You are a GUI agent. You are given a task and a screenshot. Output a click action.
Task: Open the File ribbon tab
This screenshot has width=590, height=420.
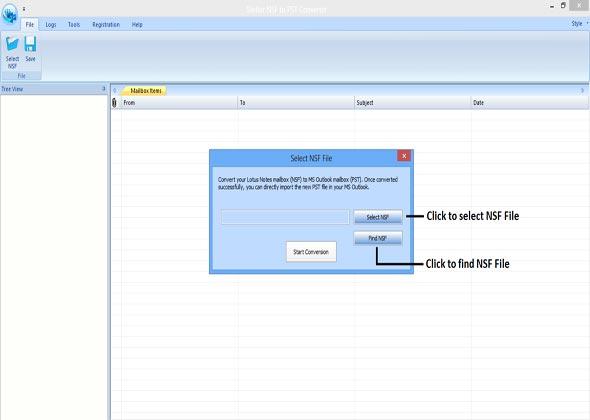coord(30,24)
